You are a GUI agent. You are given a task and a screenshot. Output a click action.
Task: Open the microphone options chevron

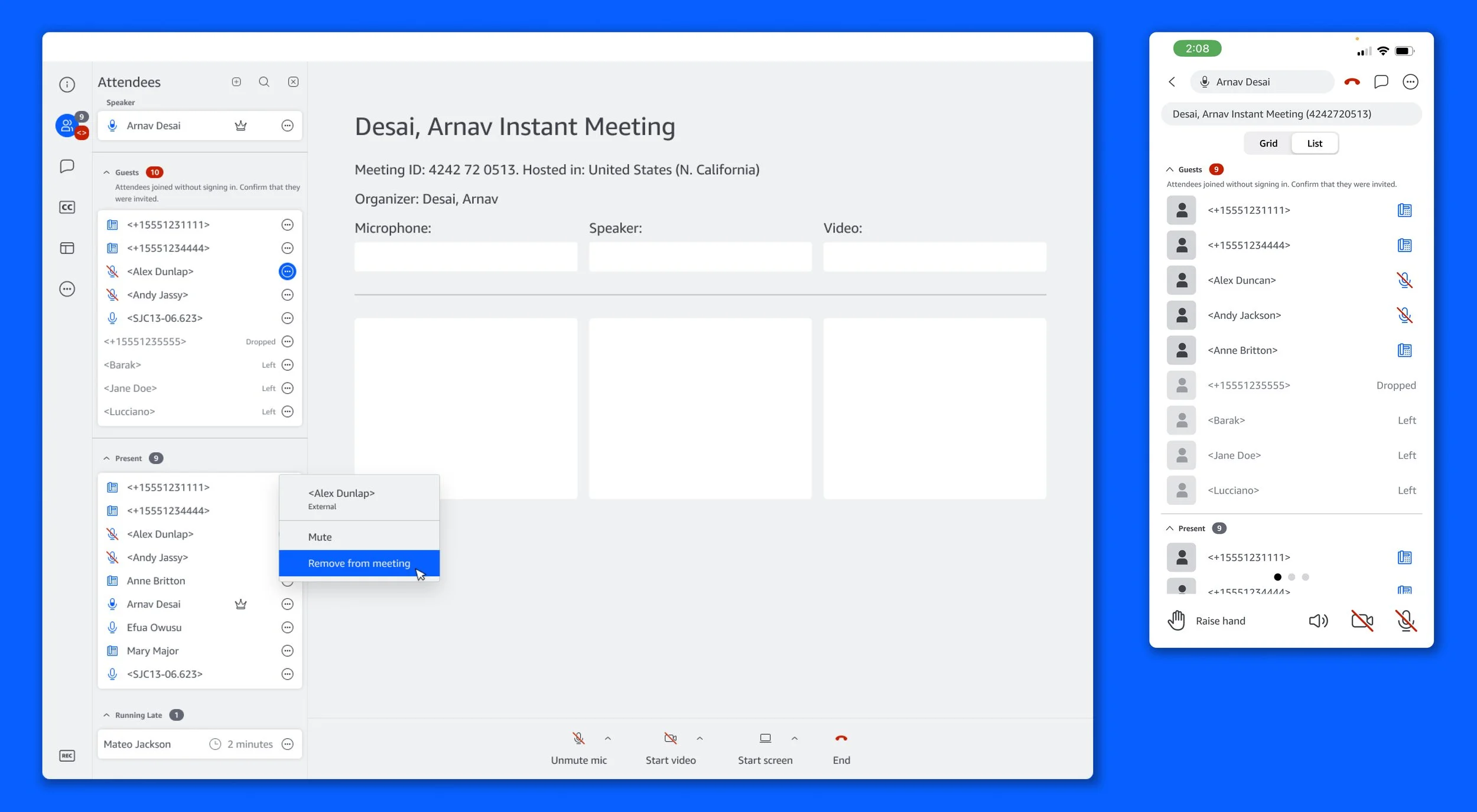click(x=608, y=738)
